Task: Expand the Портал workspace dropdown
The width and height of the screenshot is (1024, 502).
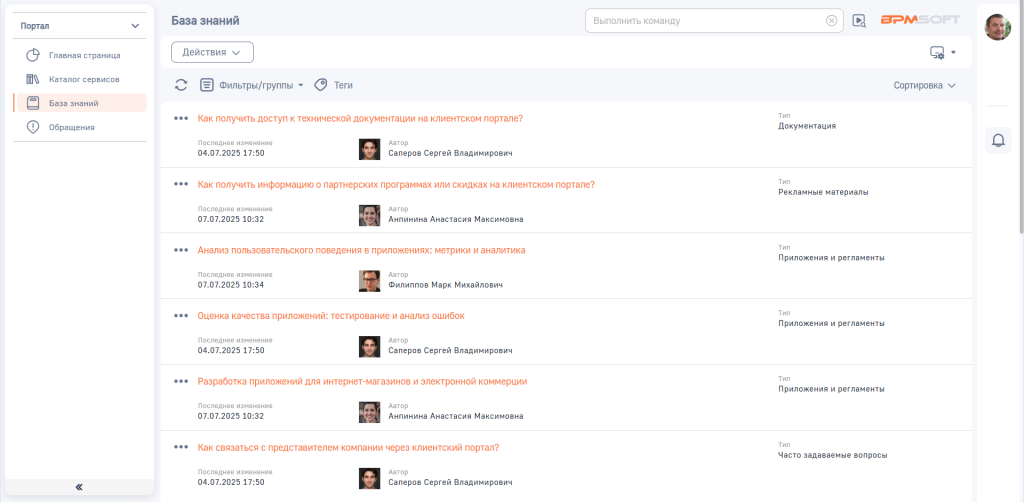Action: 136,25
